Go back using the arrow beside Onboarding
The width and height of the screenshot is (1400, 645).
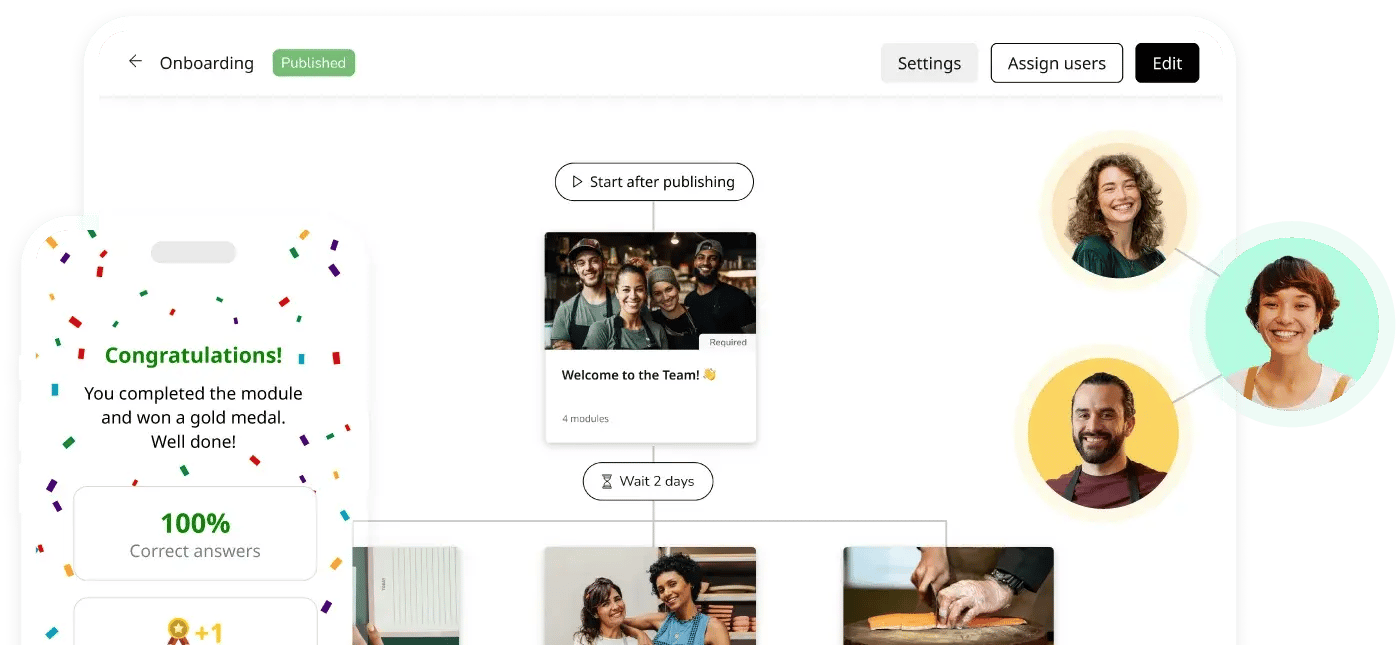coord(135,62)
